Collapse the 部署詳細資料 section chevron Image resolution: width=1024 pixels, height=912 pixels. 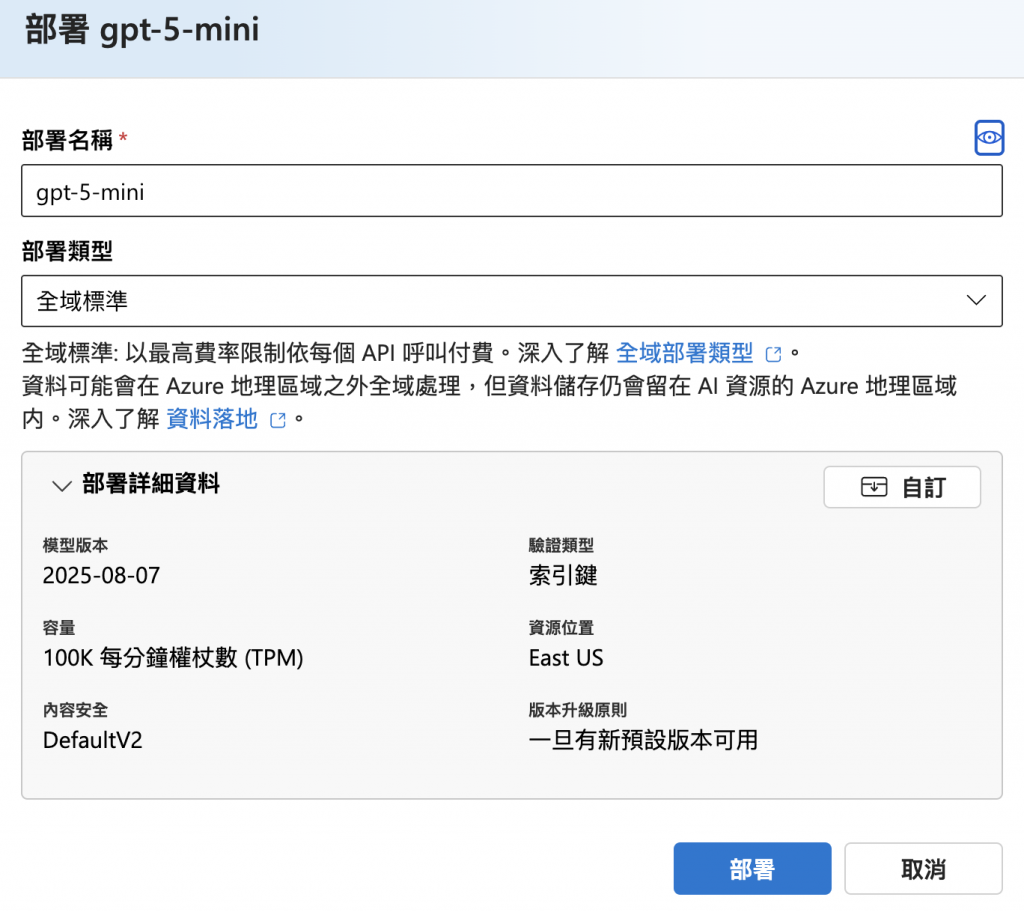click(x=61, y=486)
